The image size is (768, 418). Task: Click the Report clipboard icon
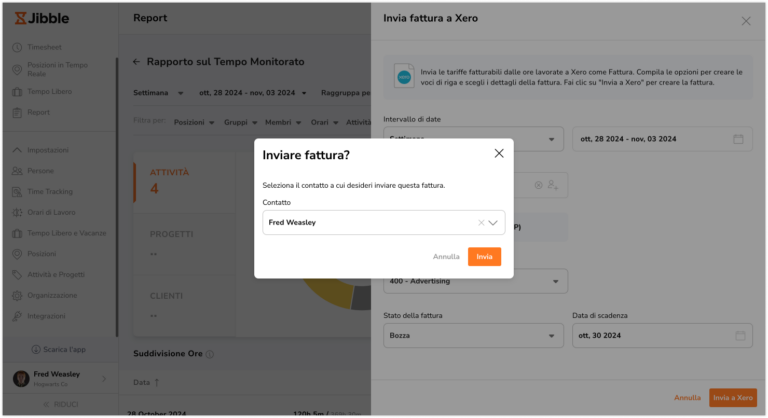[17, 112]
